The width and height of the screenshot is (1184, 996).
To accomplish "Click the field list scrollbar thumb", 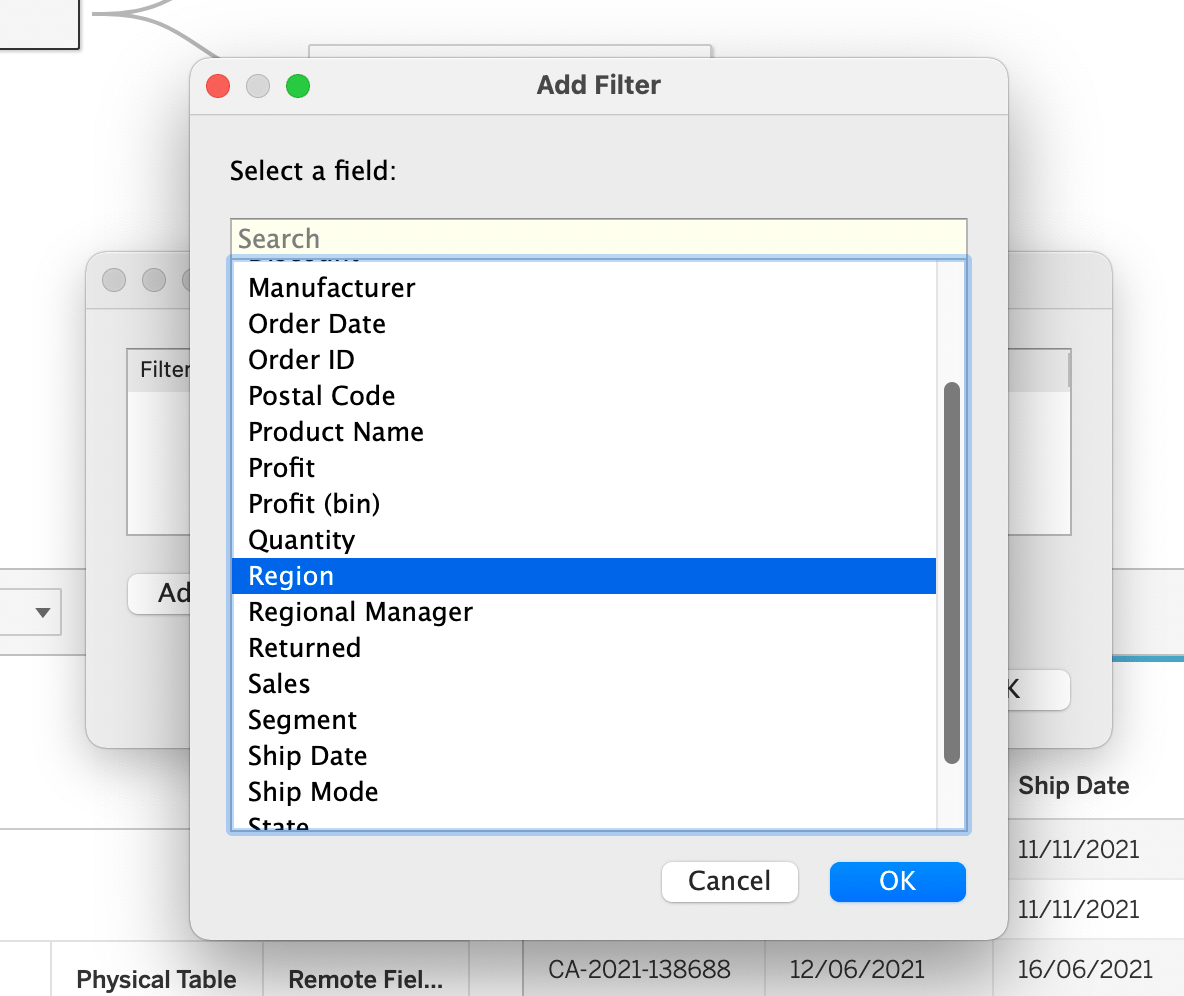I will 951,570.
